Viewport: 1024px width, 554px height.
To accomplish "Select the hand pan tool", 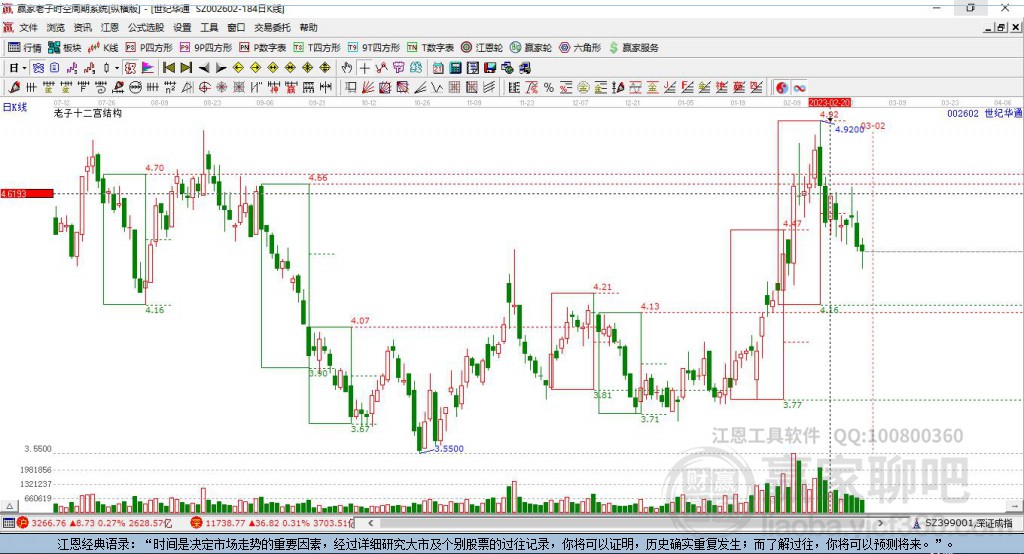I will pyautogui.click(x=347, y=68).
